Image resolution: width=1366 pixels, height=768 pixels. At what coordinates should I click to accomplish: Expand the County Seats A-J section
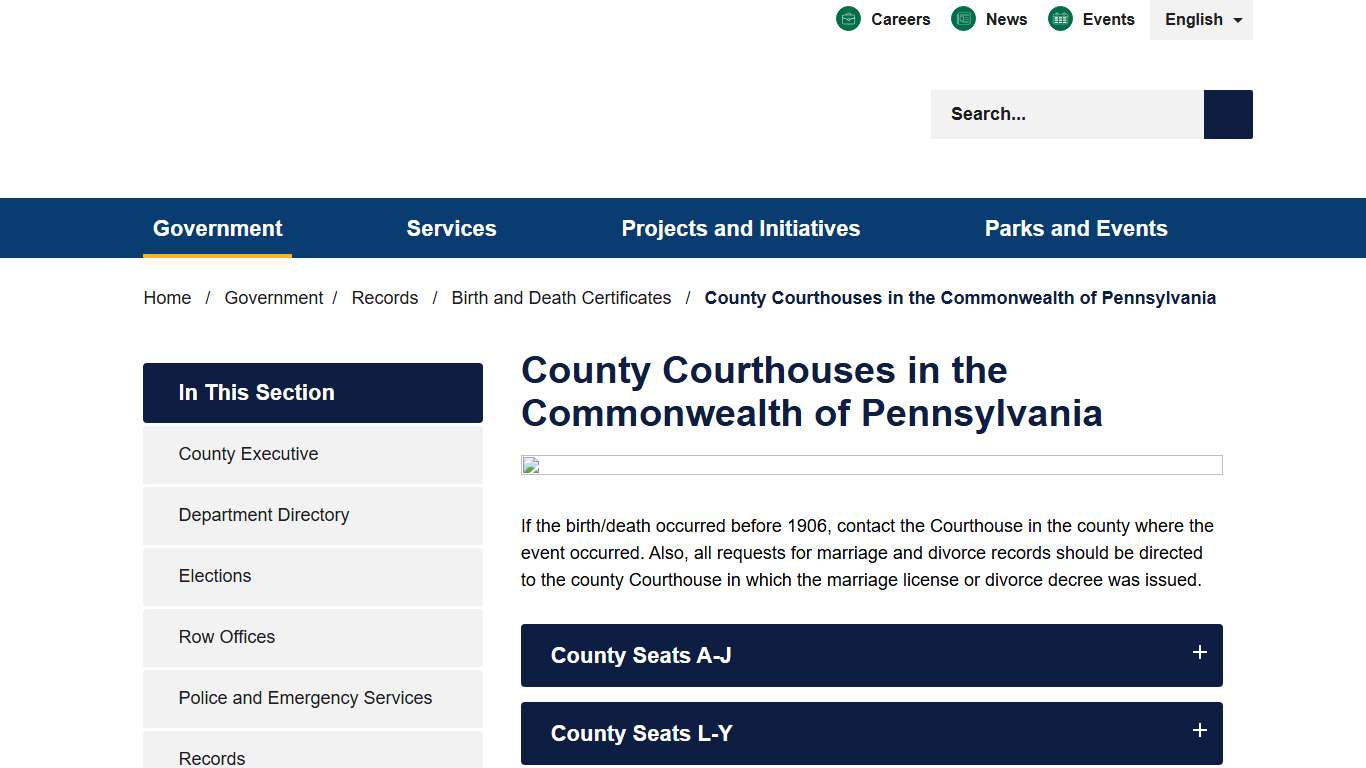pyautogui.click(x=871, y=655)
